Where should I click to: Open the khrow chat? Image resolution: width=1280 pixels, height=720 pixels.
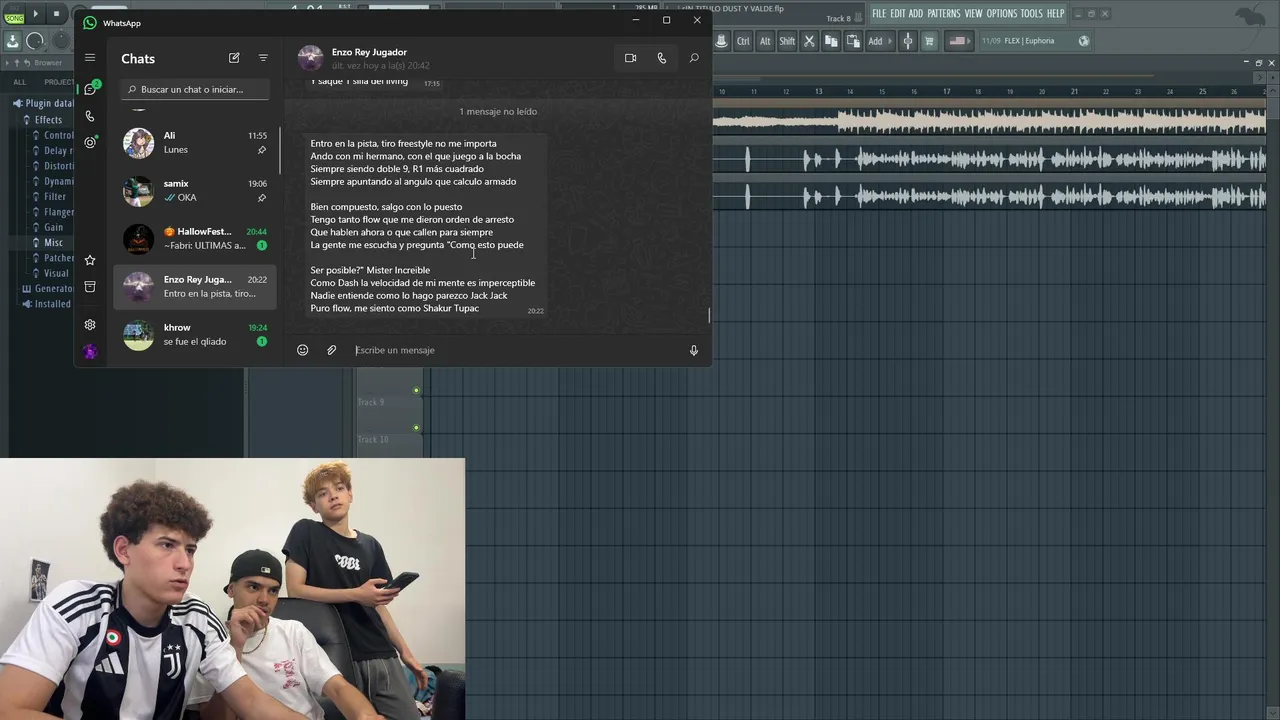(x=195, y=334)
